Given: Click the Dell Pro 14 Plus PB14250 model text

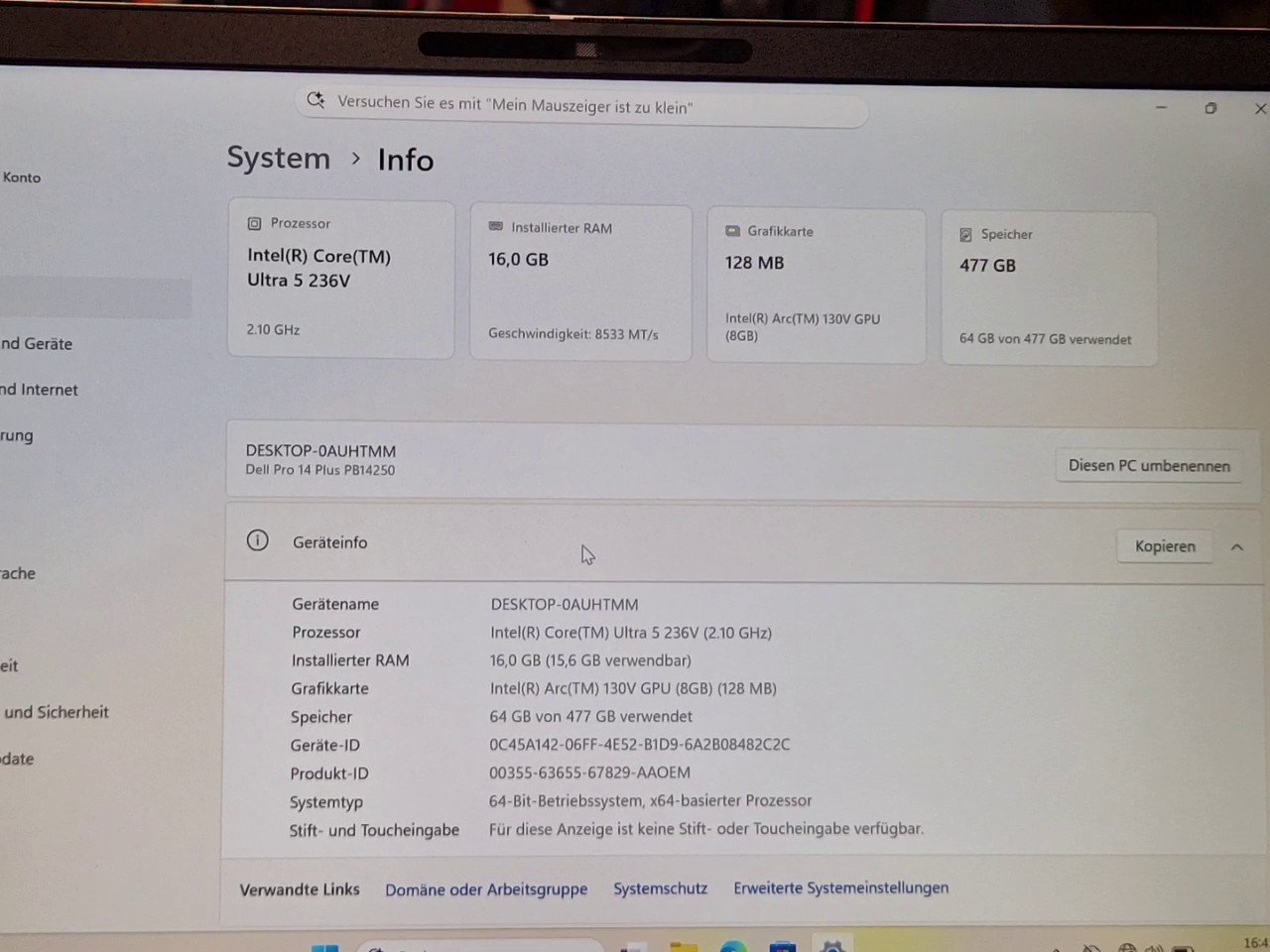Looking at the screenshot, I should [319, 470].
